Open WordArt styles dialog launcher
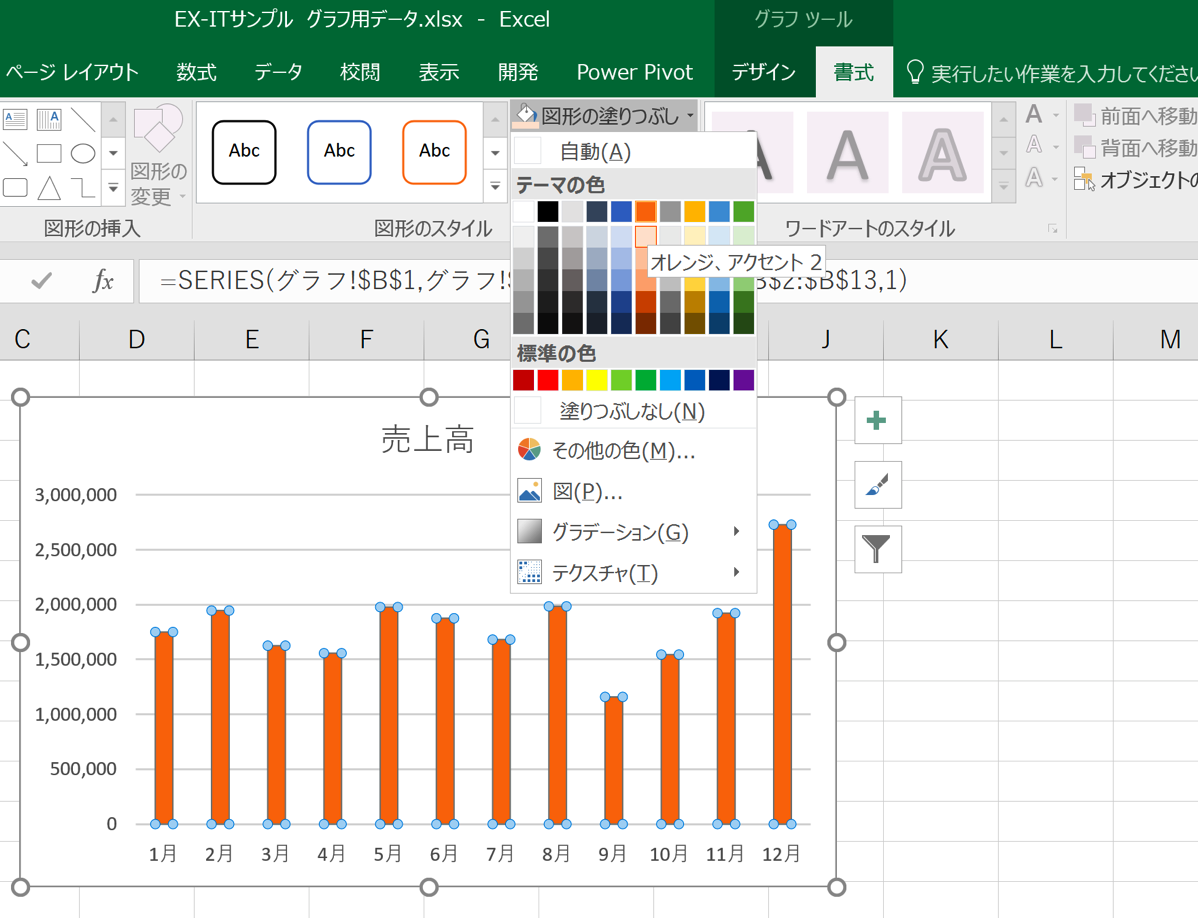 pyautogui.click(x=1053, y=229)
